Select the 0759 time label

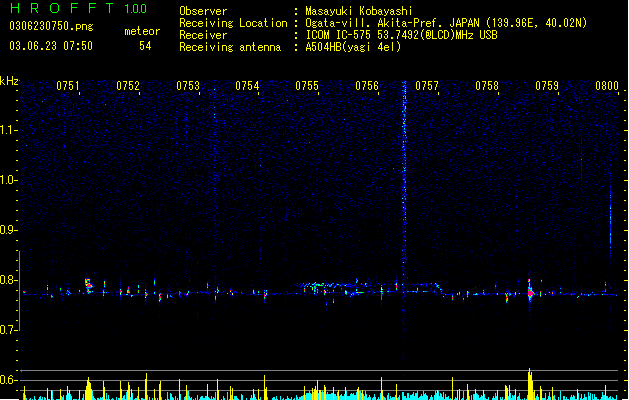click(547, 86)
